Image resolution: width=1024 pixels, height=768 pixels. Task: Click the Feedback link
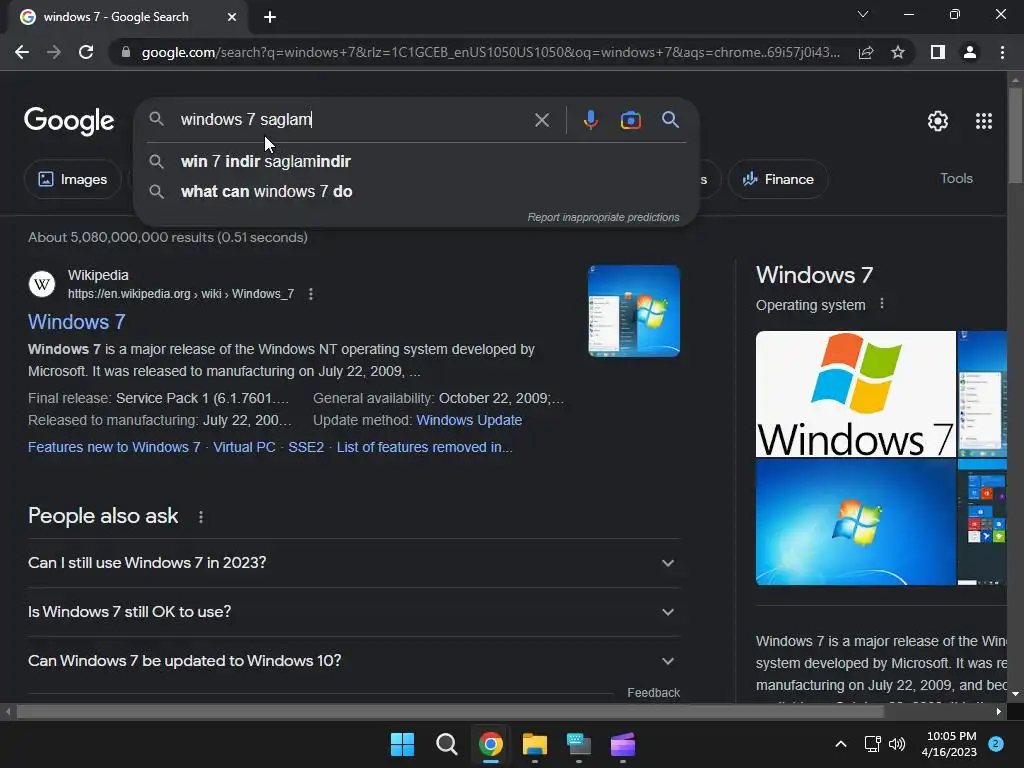653,692
